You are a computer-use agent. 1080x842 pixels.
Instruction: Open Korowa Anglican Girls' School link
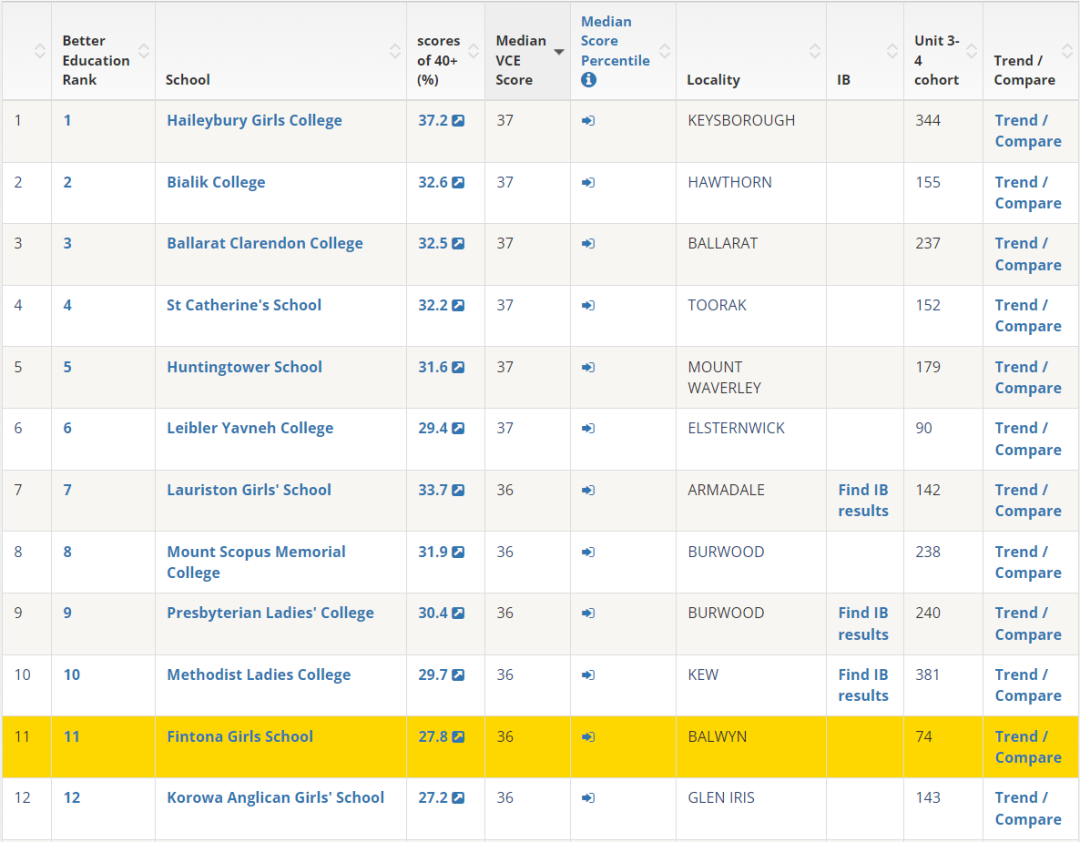(x=276, y=797)
